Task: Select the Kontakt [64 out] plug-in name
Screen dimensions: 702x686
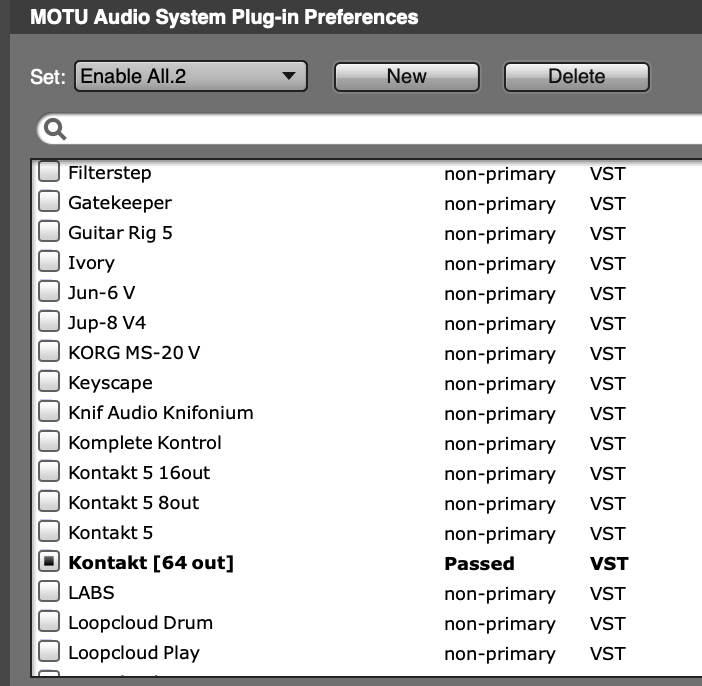Action: coord(151,563)
